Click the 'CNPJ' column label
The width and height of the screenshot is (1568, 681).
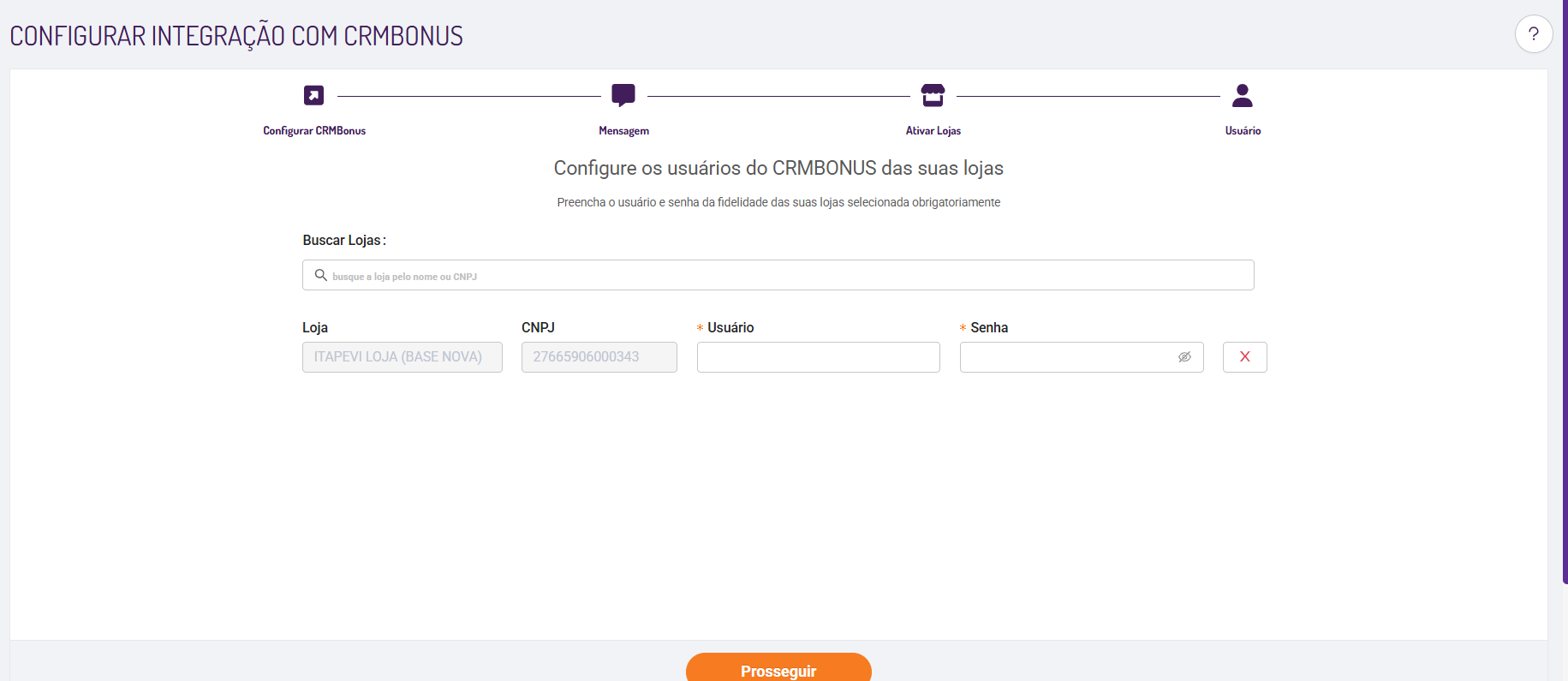point(538,328)
